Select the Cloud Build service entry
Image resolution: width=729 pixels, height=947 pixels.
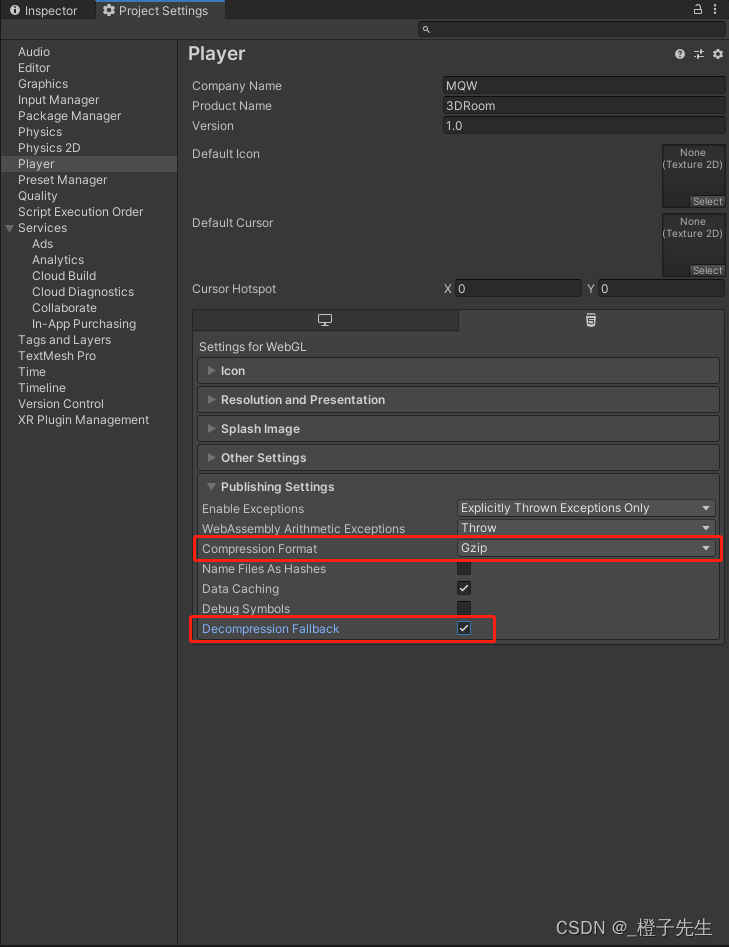[64, 276]
